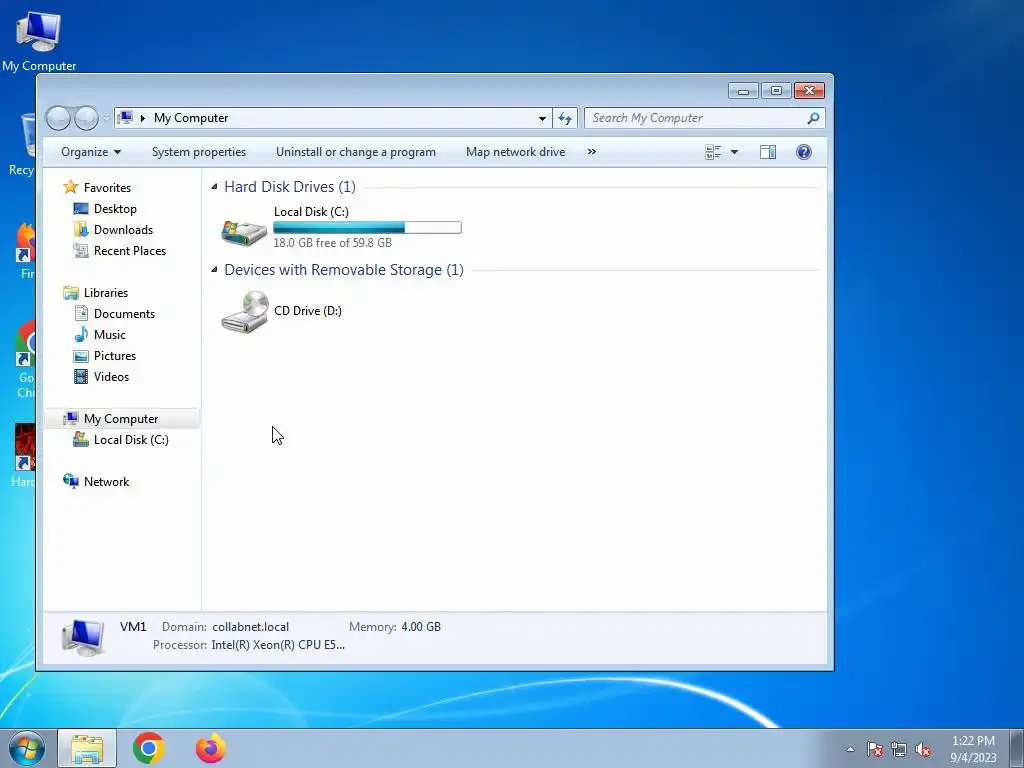Click the '4.00 GB' memory value

point(421,627)
